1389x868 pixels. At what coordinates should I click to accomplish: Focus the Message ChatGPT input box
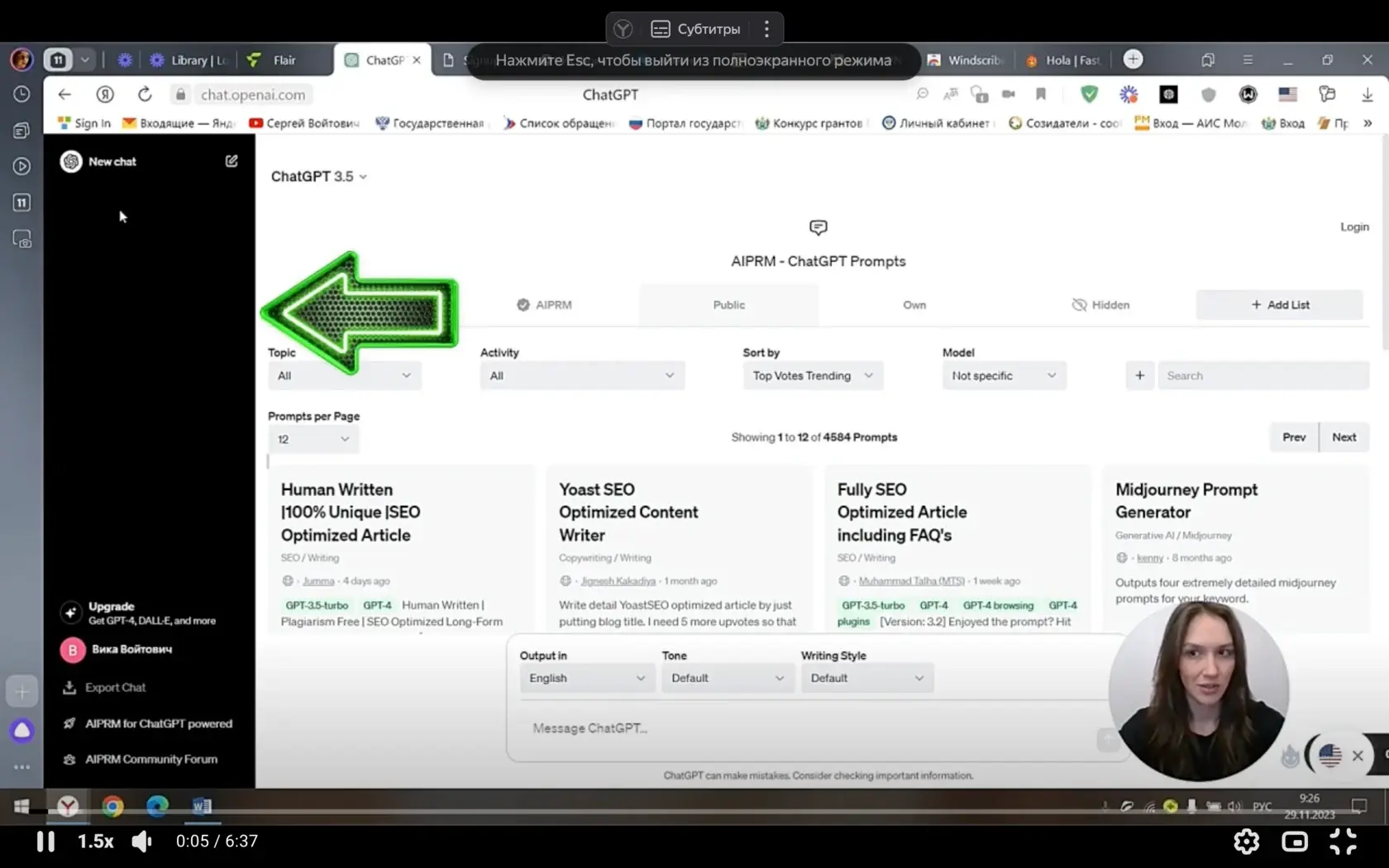pyautogui.click(x=810, y=728)
